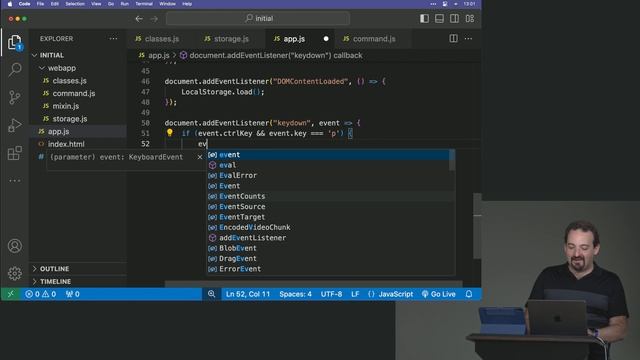Viewport: 640px width, 360px height.
Task: Click the notifications bell in status bar
Action: tap(469, 294)
